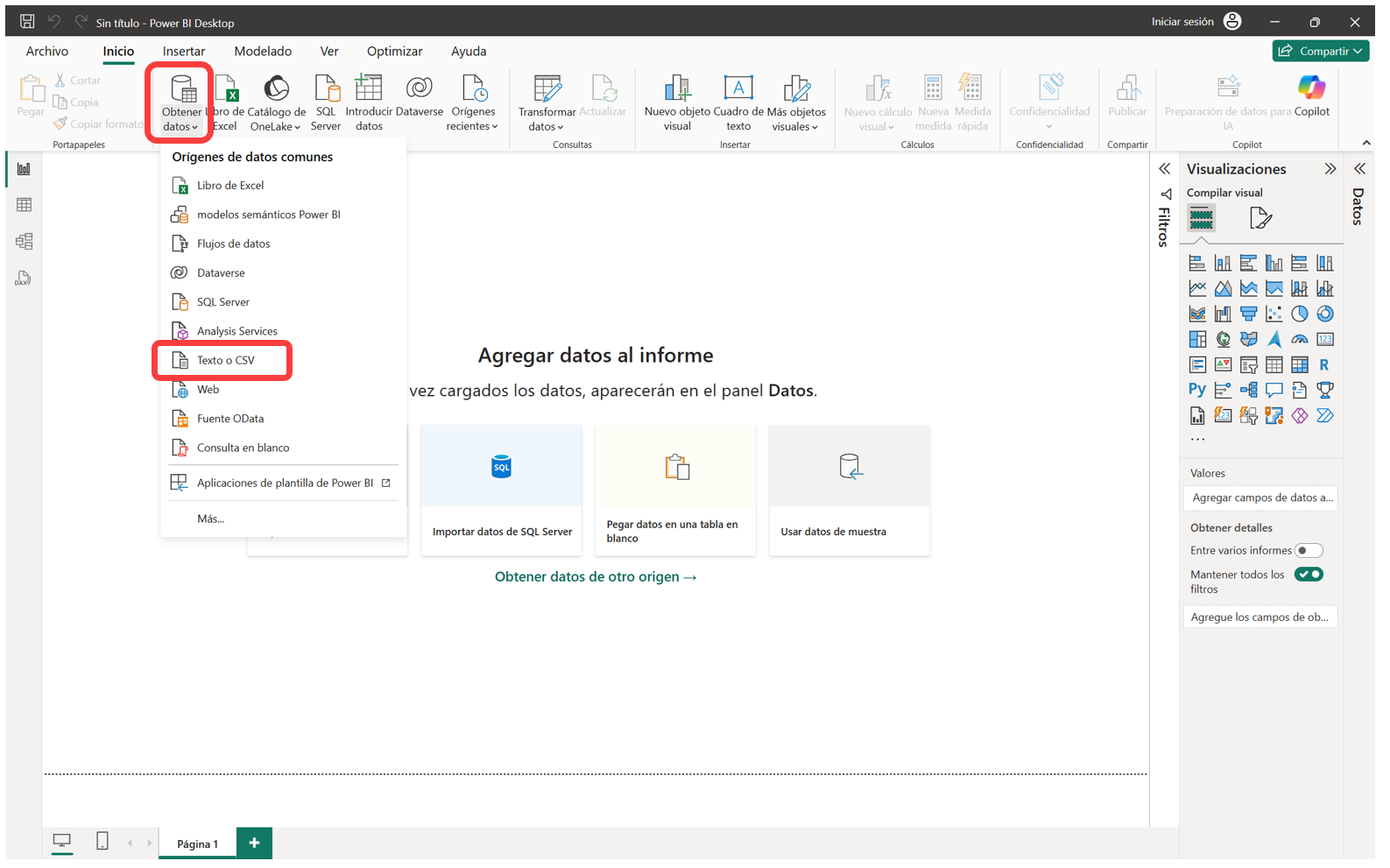Select Analysis Services in the menu

[x=283, y=331]
